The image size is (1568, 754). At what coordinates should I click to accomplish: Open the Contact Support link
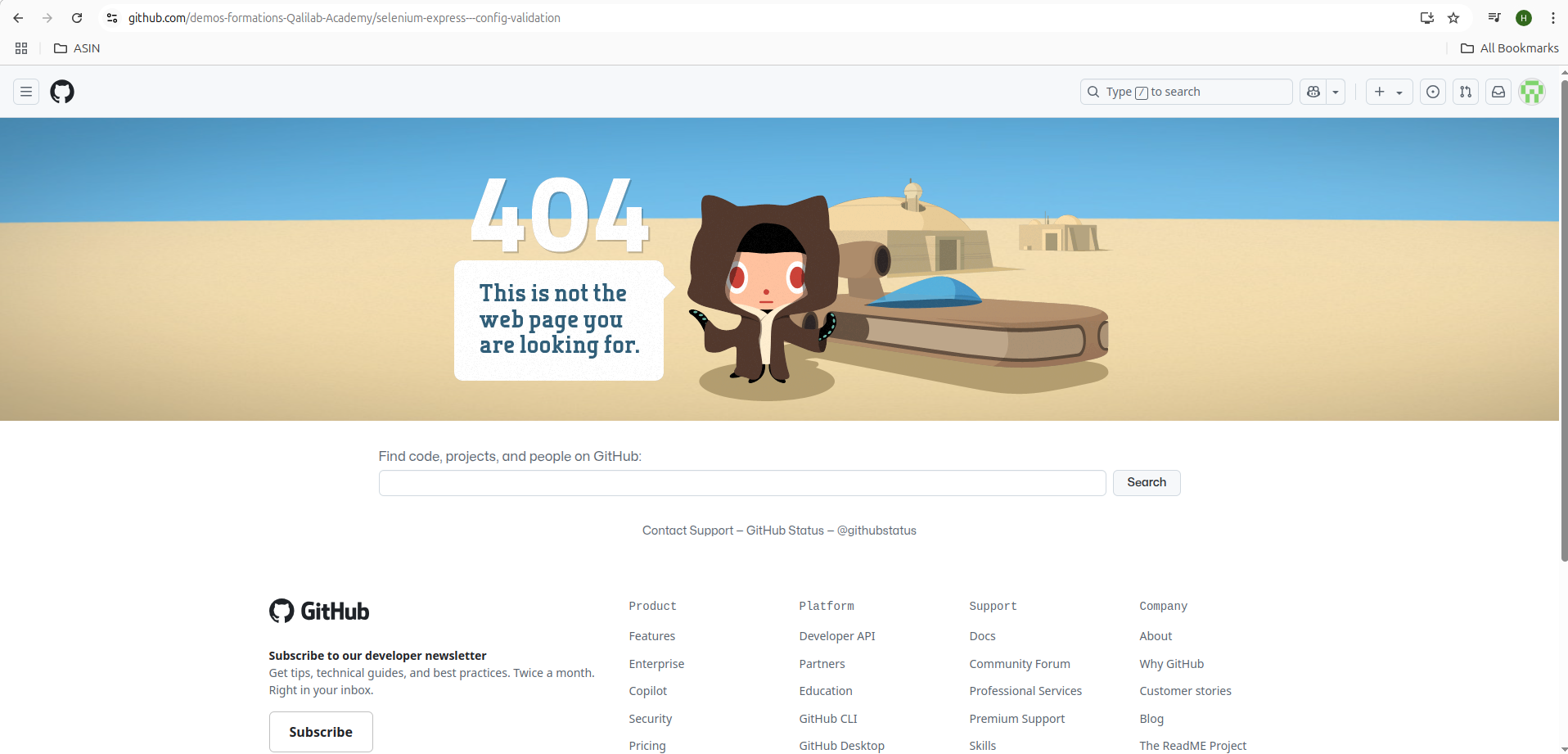coord(687,531)
